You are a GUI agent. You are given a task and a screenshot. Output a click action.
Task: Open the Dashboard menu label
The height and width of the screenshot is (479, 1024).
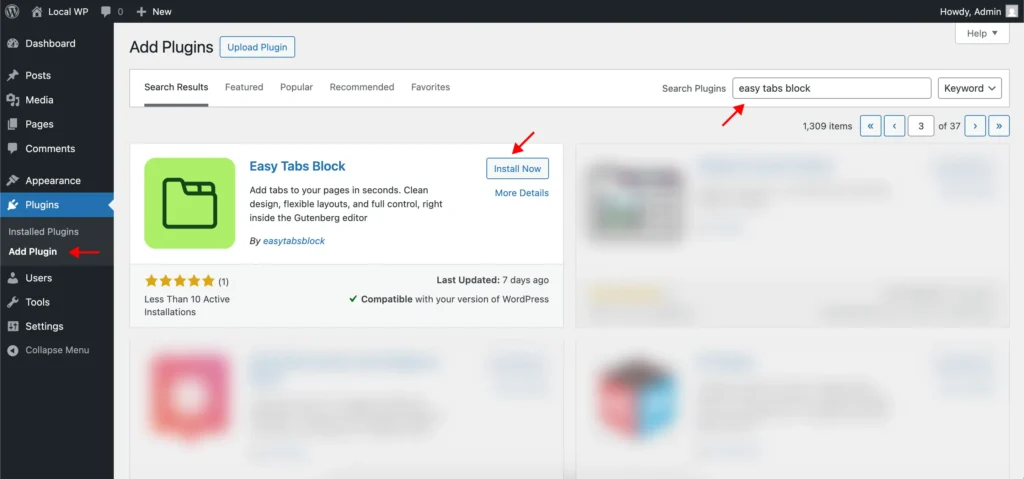(50, 44)
